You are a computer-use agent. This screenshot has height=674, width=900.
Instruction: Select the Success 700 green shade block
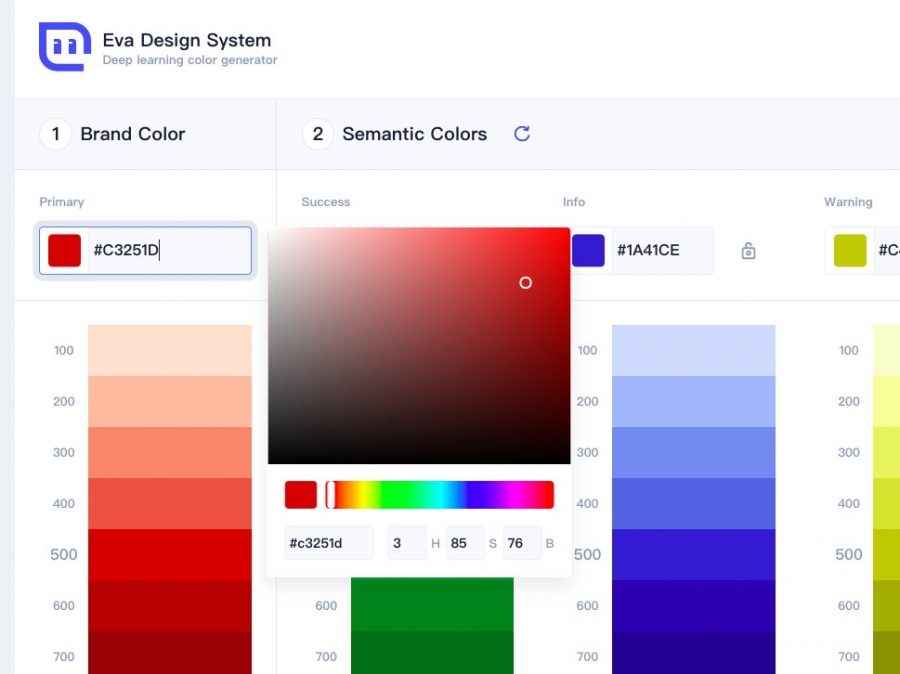click(x=432, y=653)
